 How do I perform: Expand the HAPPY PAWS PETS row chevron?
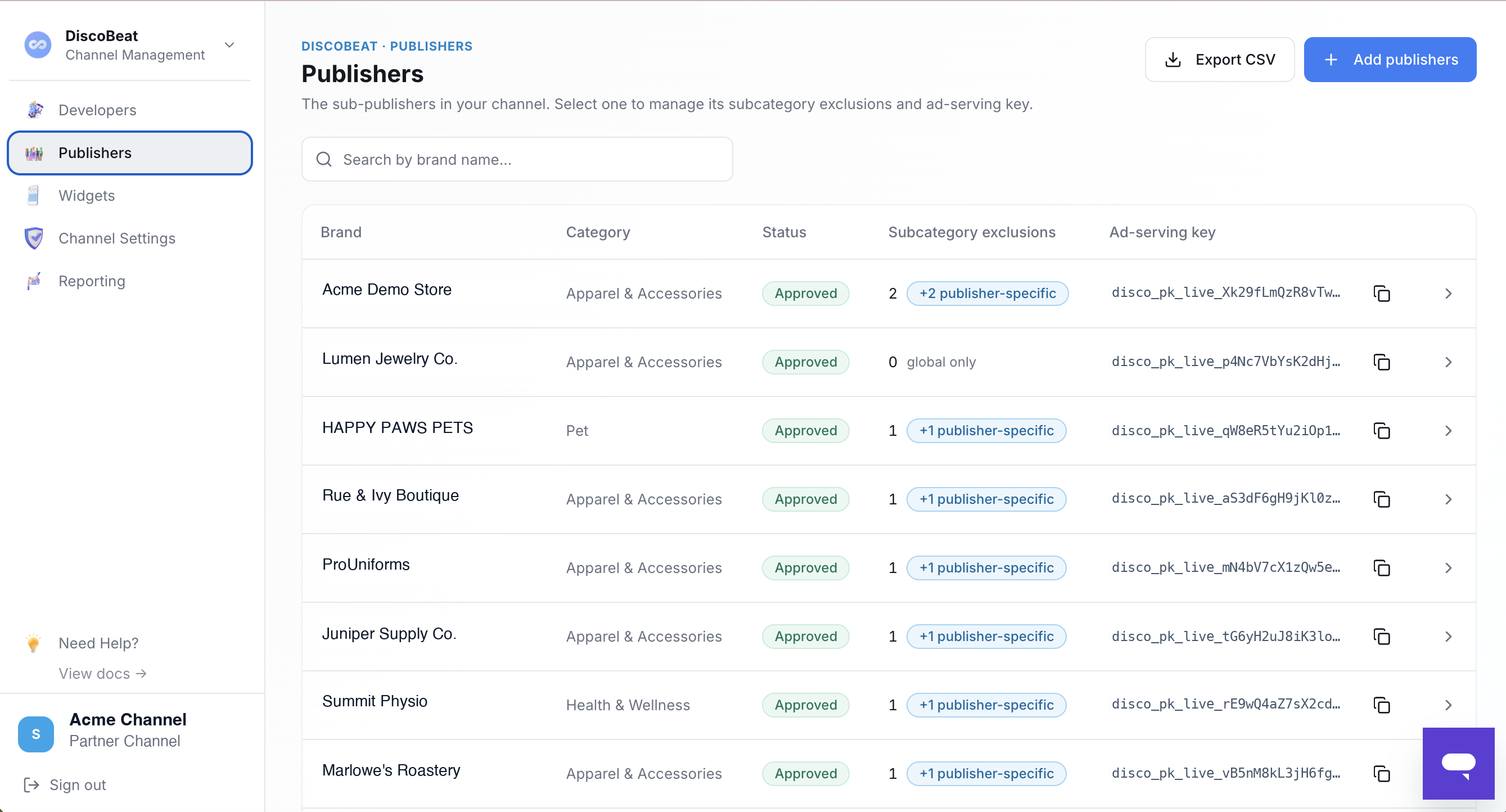tap(1448, 430)
